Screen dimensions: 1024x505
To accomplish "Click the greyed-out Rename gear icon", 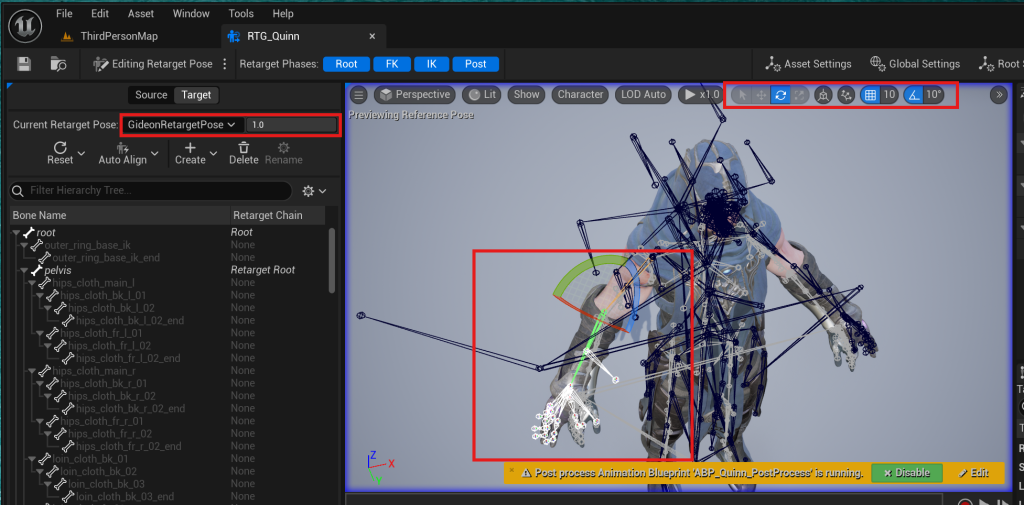I will point(283,148).
